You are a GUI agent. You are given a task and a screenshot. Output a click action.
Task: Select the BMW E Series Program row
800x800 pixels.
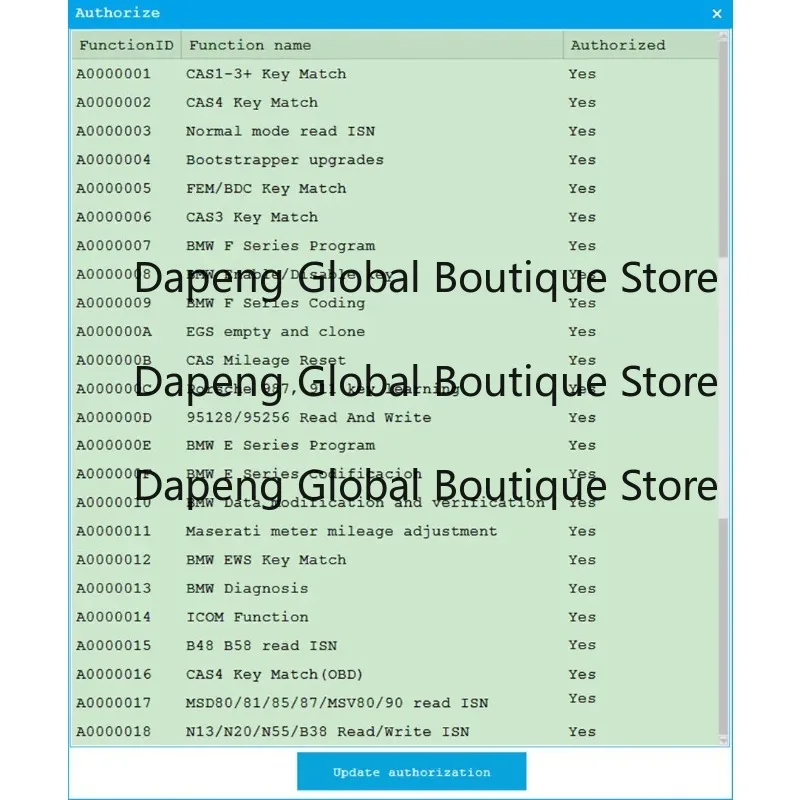click(x=395, y=445)
